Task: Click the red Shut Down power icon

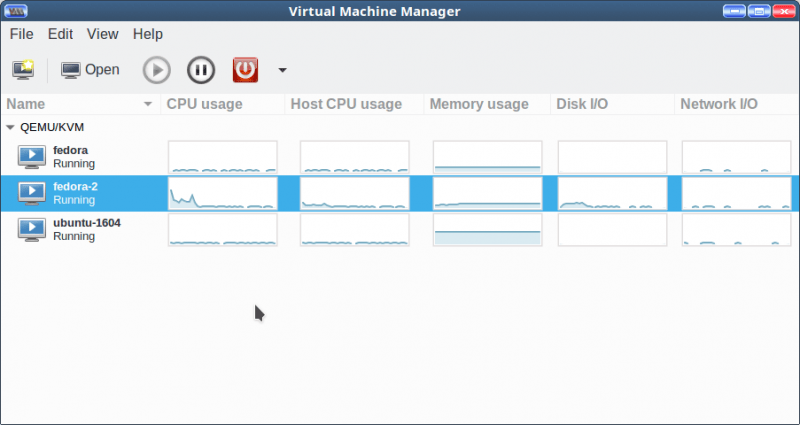Action: point(245,70)
